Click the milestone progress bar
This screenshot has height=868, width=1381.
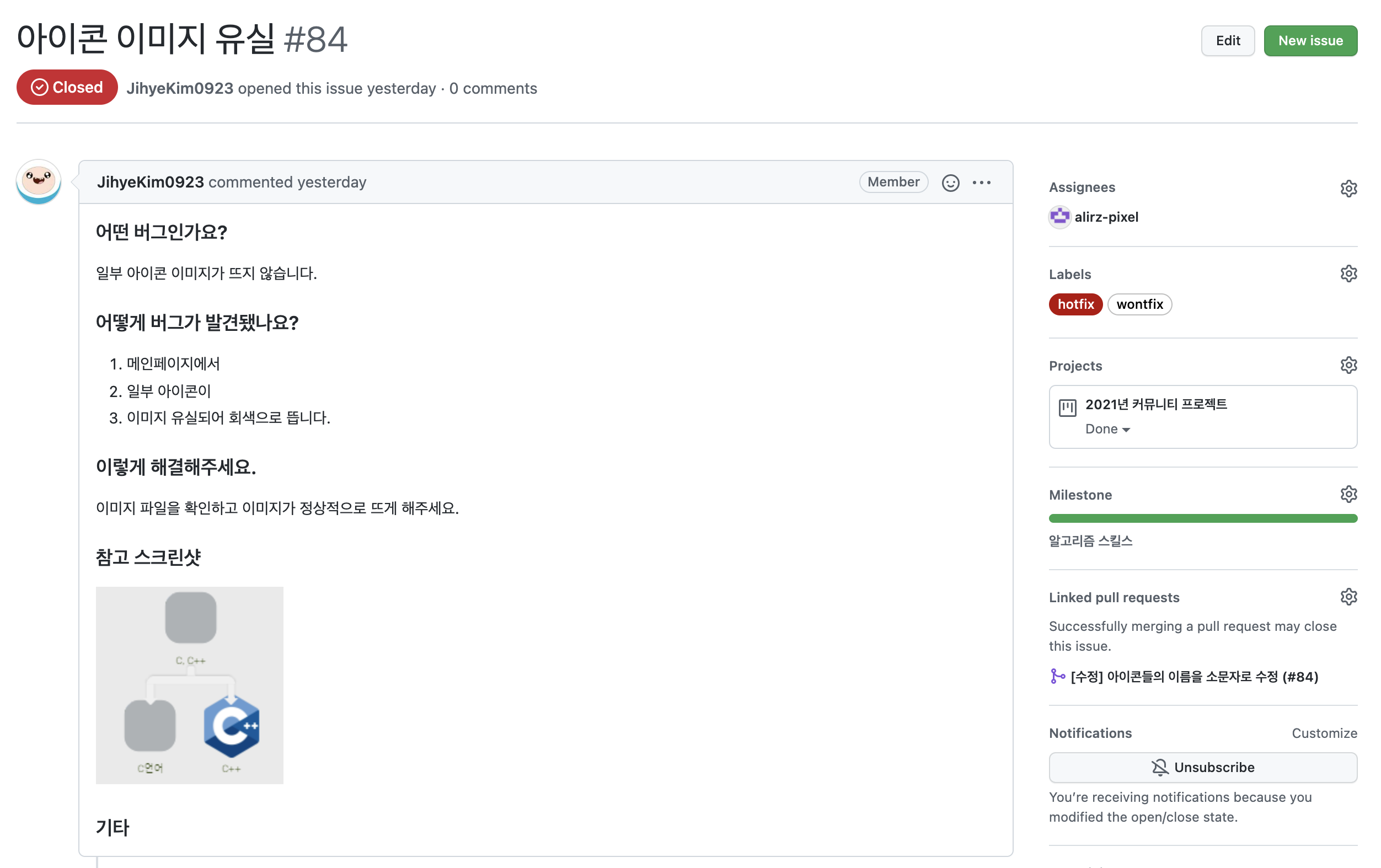[x=1203, y=518]
